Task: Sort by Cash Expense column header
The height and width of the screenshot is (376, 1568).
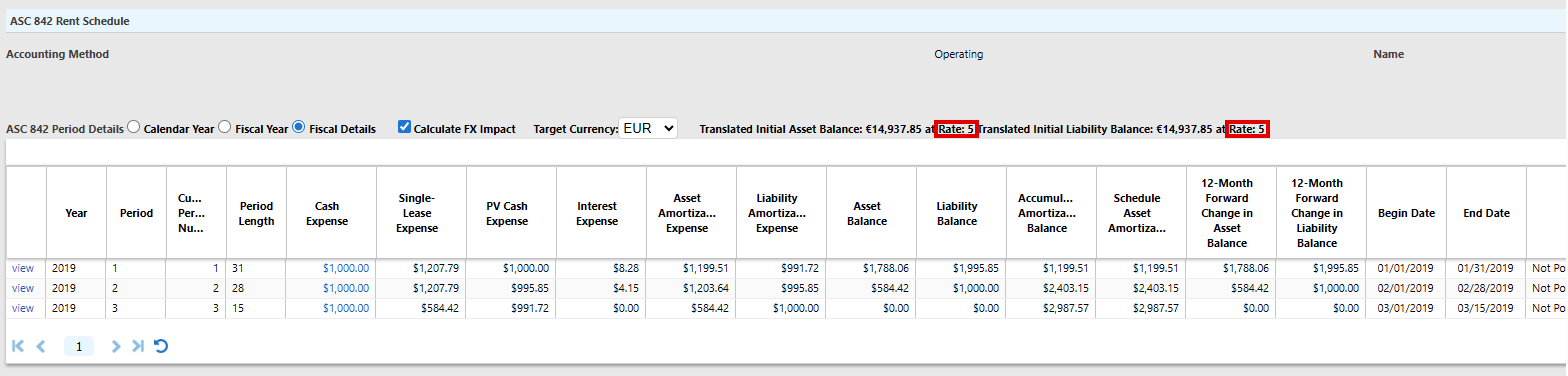Action: click(x=331, y=213)
